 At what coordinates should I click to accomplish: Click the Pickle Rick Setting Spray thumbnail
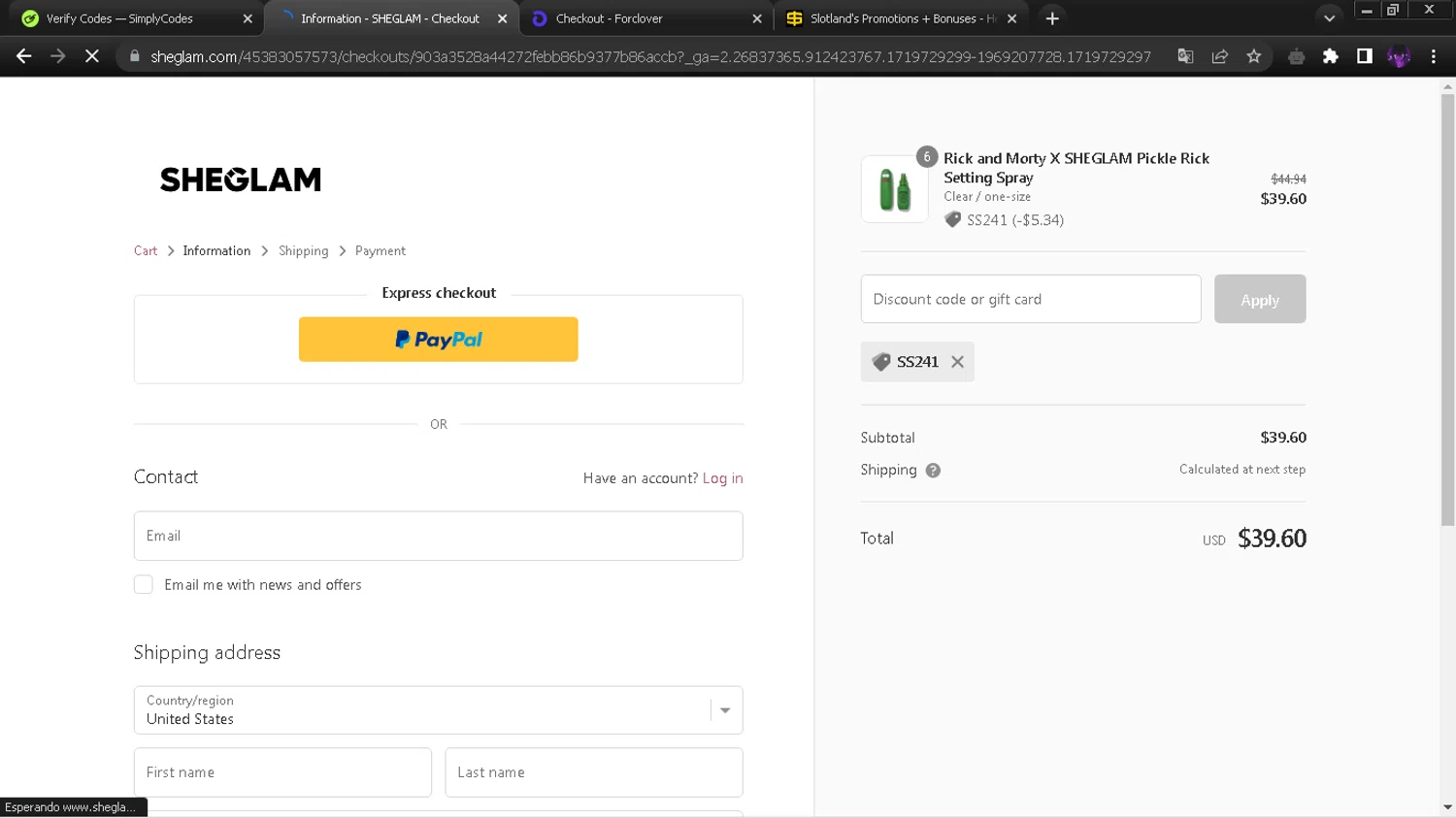(895, 189)
